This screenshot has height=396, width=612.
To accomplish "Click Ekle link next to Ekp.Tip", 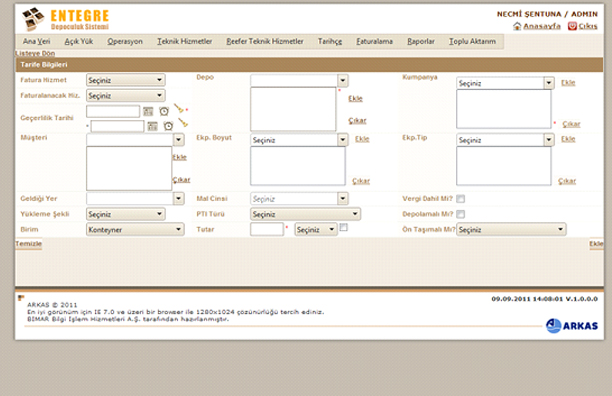I will pyautogui.click(x=568, y=139).
